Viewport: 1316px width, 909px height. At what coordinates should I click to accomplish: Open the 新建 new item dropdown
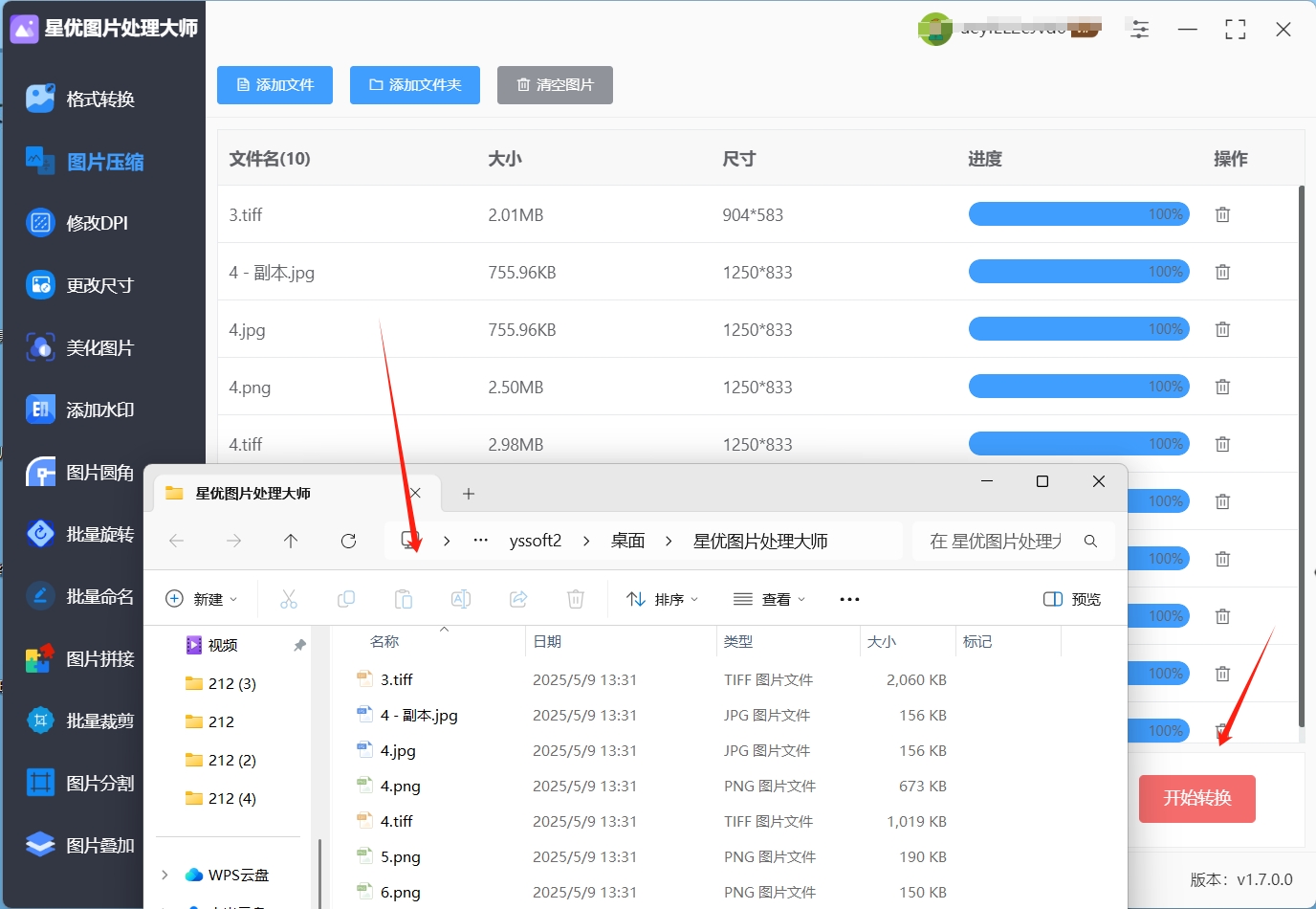(x=201, y=599)
